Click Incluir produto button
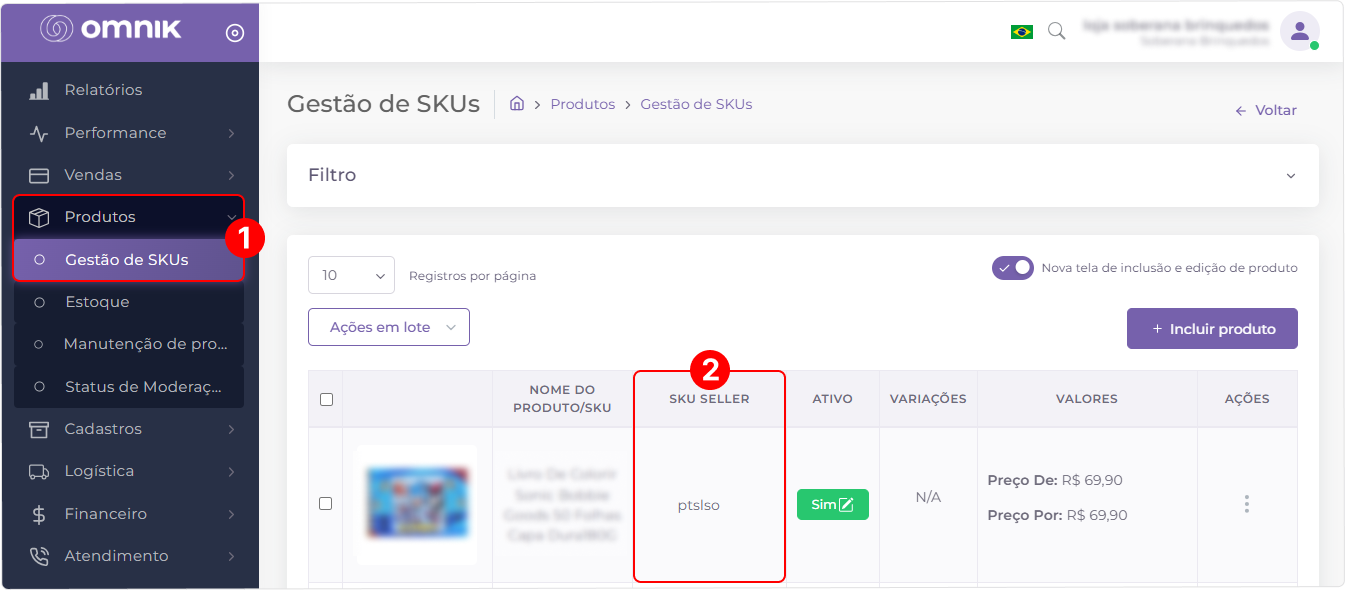 pyautogui.click(x=1212, y=329)
